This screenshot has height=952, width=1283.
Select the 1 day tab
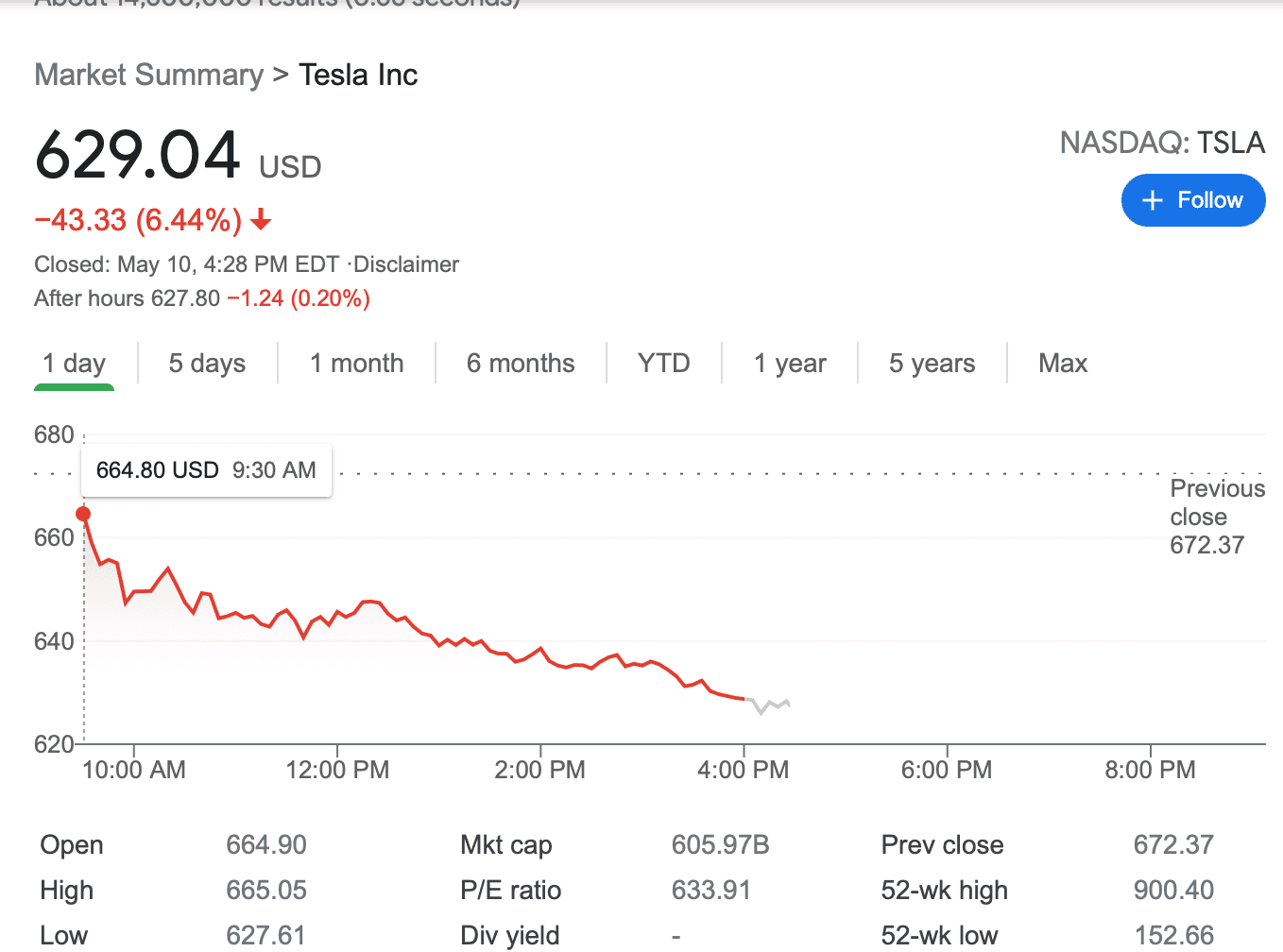click(x=74, y=364)
